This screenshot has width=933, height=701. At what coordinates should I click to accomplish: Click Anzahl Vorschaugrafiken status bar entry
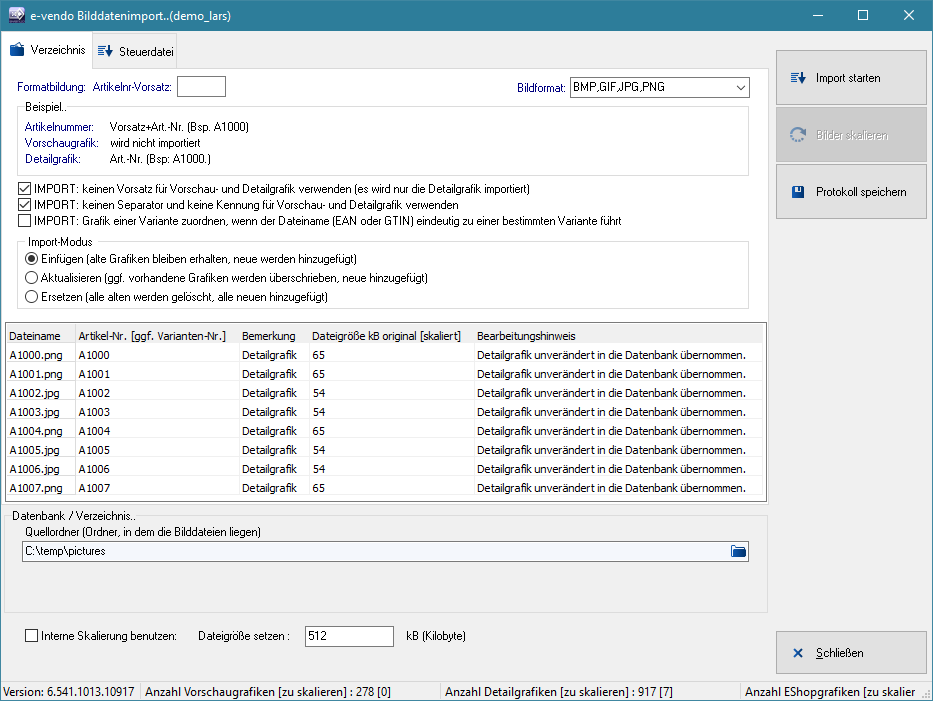point(268,692)
